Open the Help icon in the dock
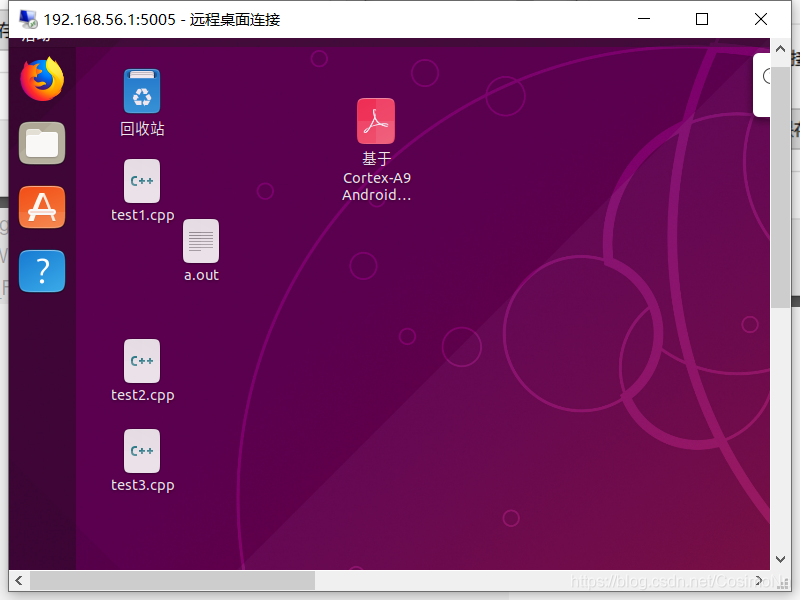 (42, 271)
